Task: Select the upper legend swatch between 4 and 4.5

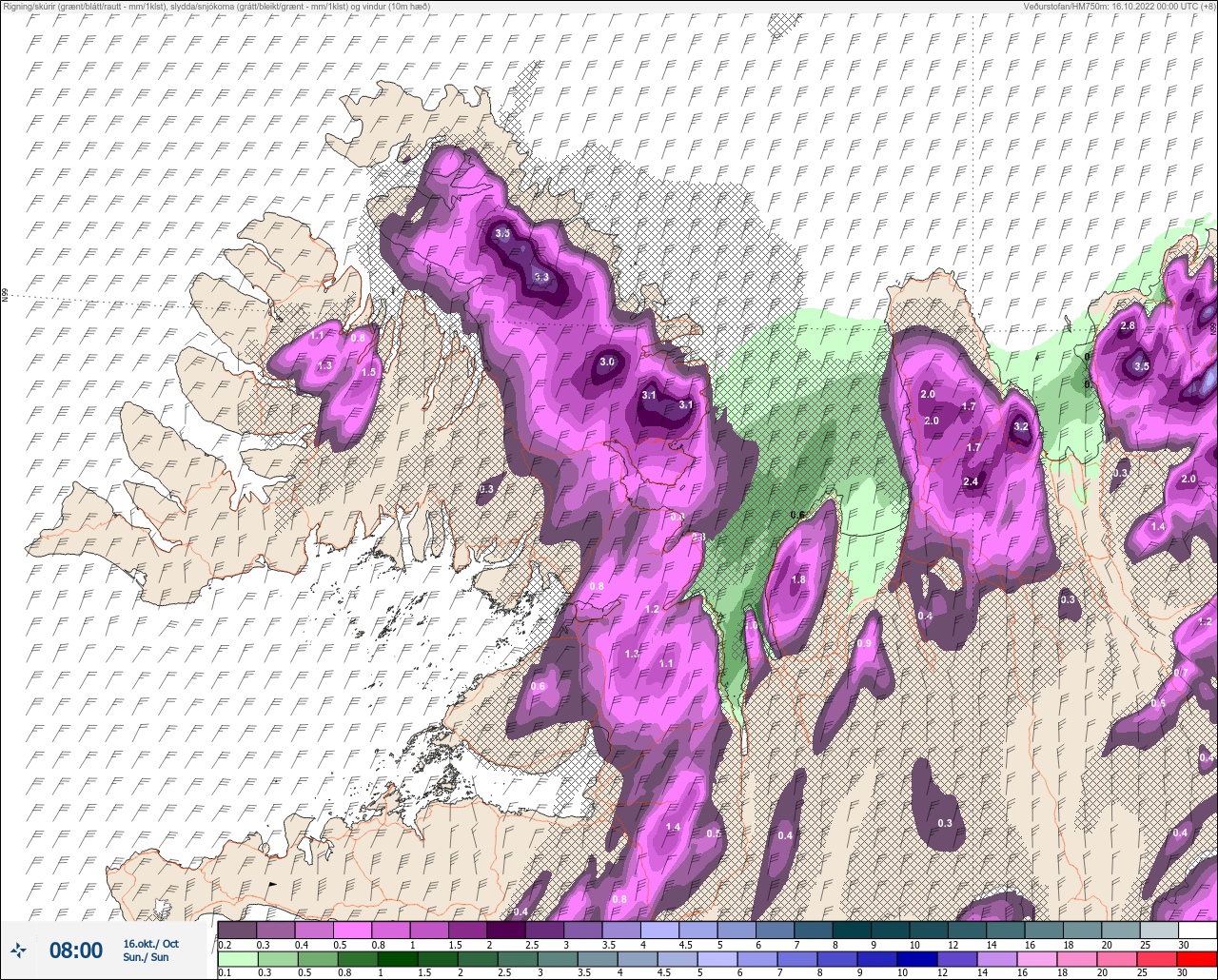Action: click(x=659, y=930)
